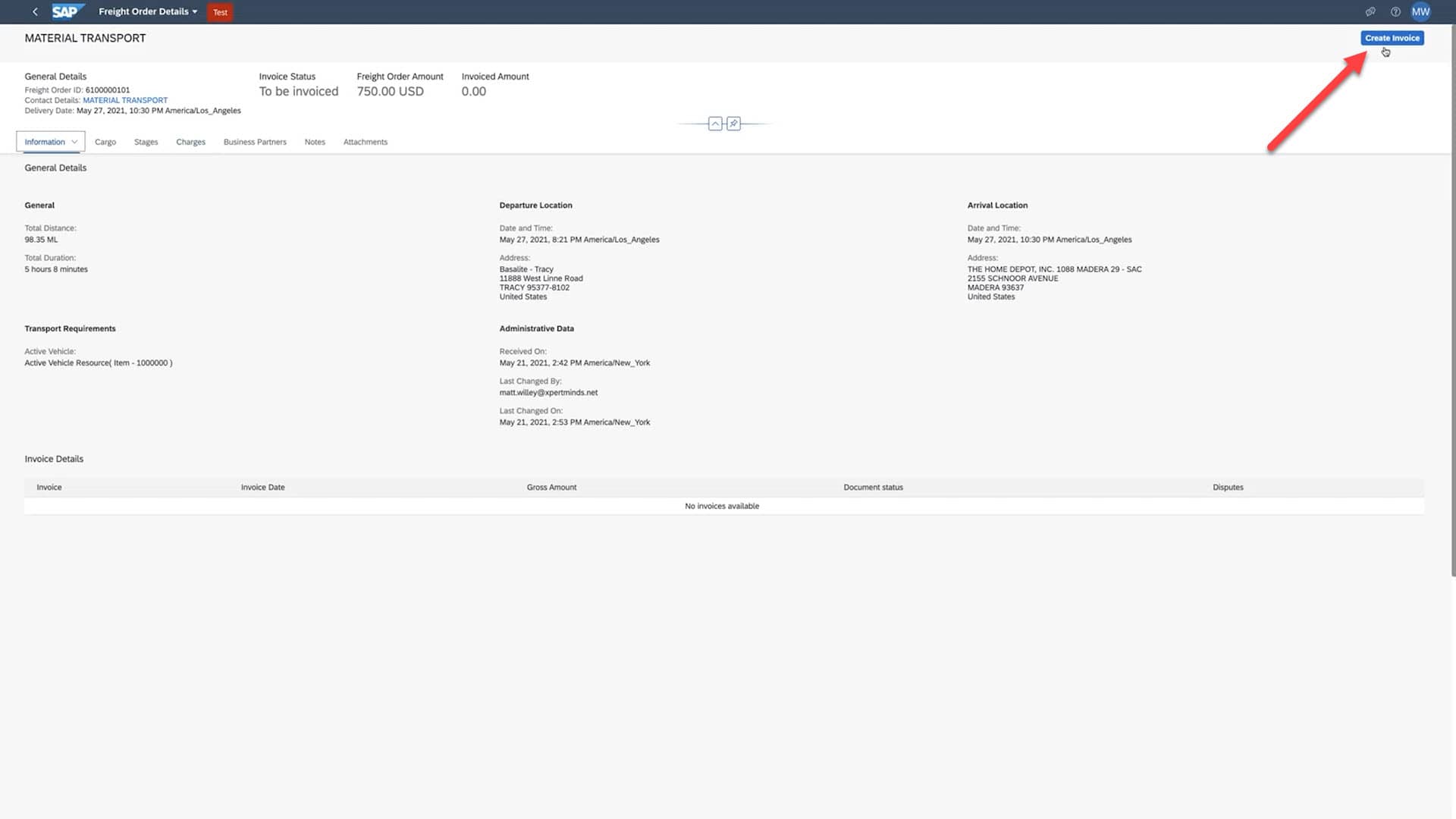Viewport: 1456px width, 819px height.
Task: Click the 98.35 ML total distance value
Action: pos(41,240)
